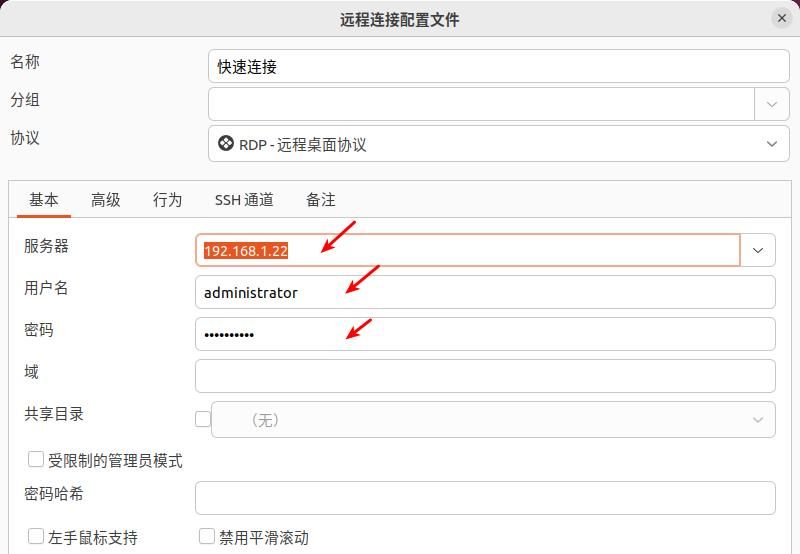Click the 密码哈希 label text
The height and width of the screenshot is (554, 800).
54,494
